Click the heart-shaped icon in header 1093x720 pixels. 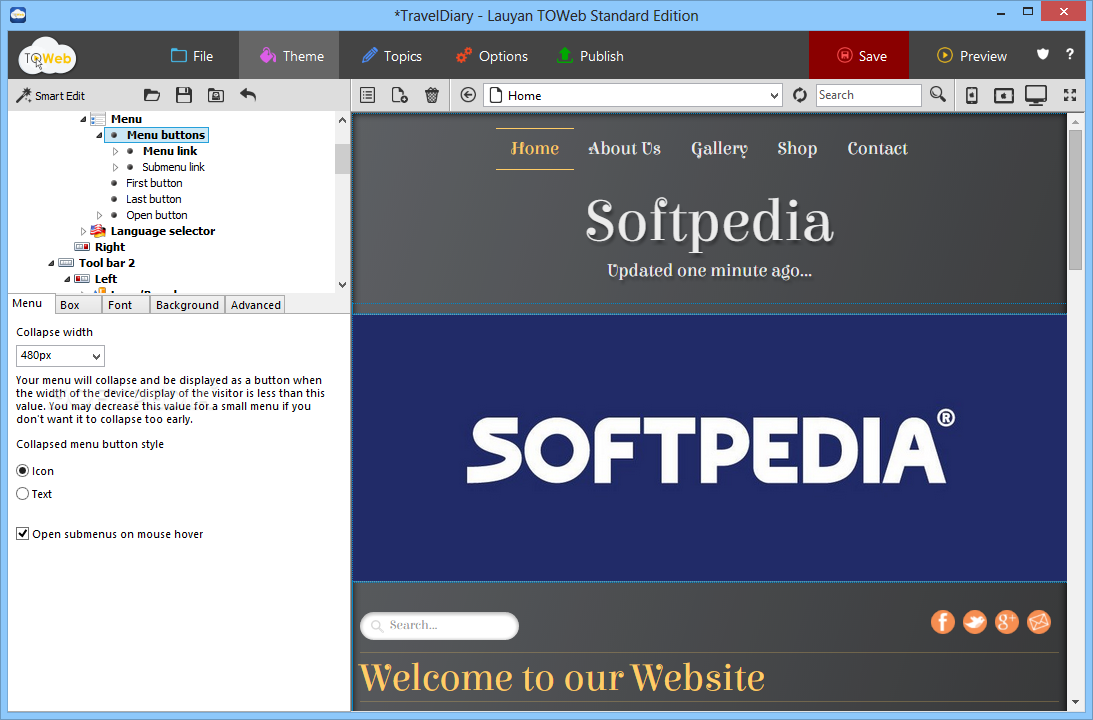[x=1043, y=54]
